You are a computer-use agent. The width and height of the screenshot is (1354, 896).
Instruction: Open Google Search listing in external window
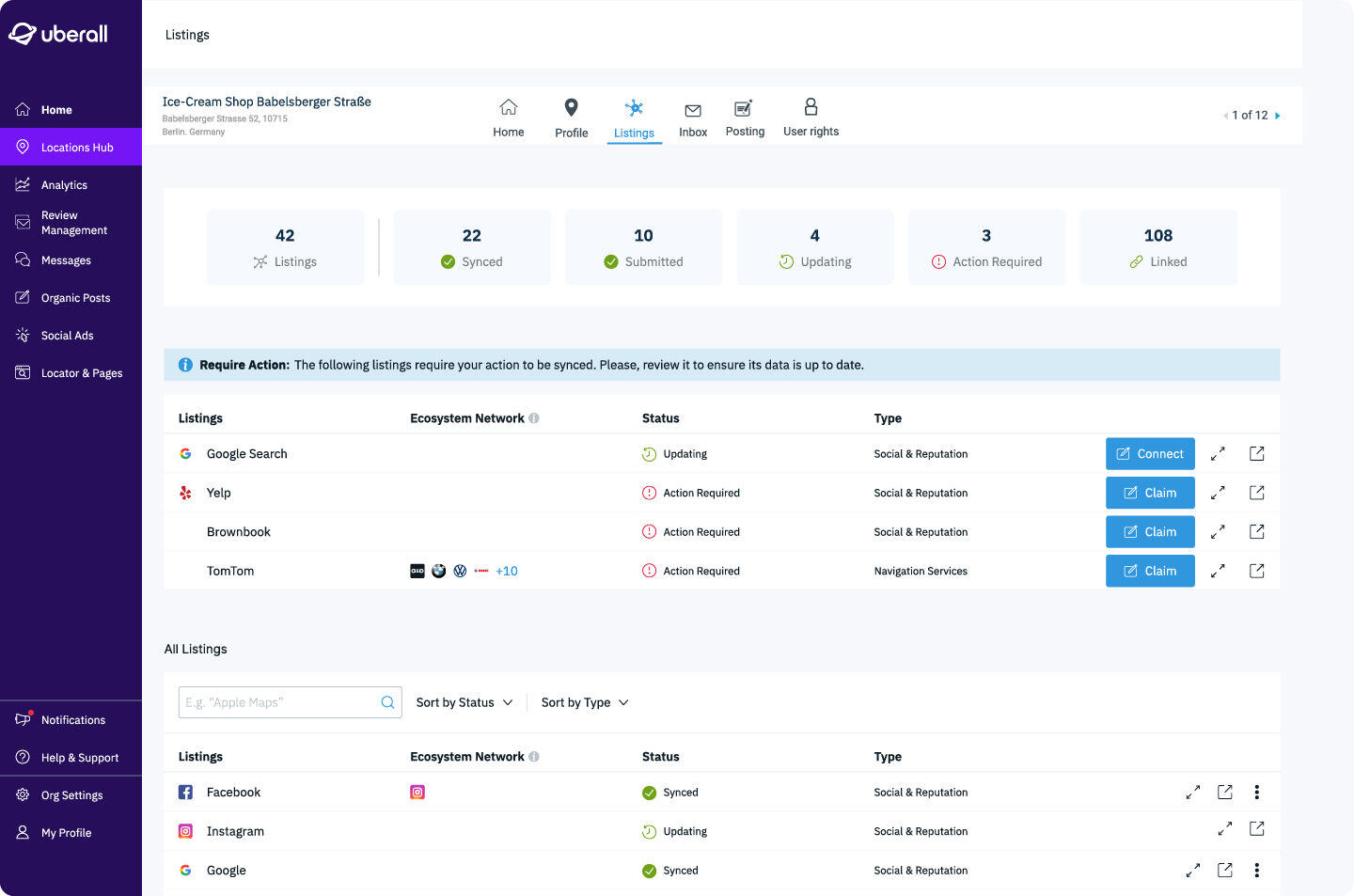(x=1256, y=454)
